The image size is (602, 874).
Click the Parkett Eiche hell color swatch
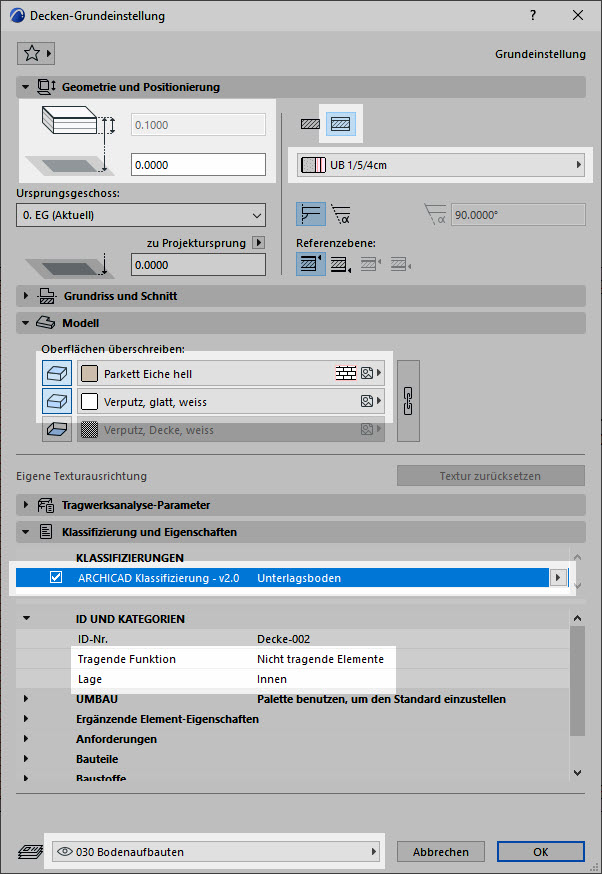tap(89, 374)
